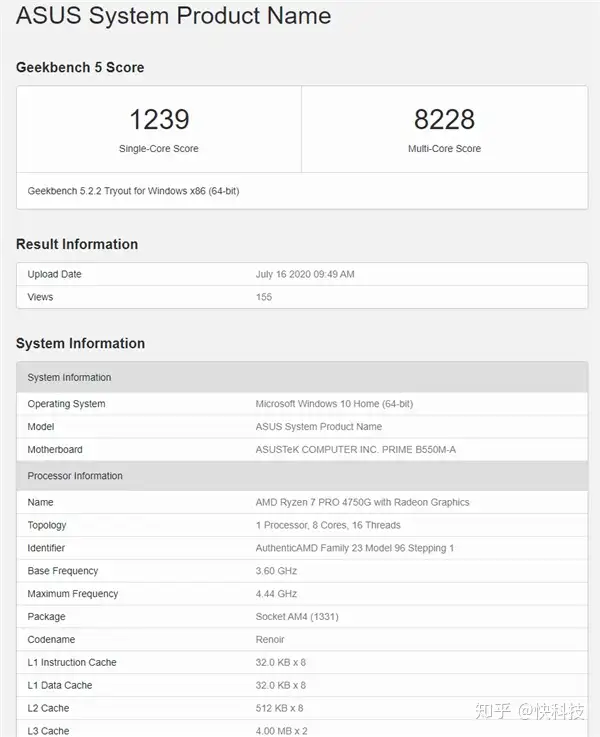Image resolution: width=600 pixels, height=737 pixels.
Task: Click the Topology label
Action: tap(47, 525)
